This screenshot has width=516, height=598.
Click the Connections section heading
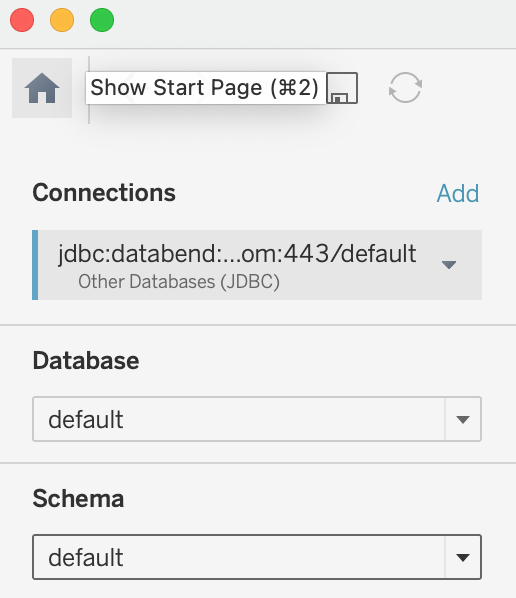(104, 193)
